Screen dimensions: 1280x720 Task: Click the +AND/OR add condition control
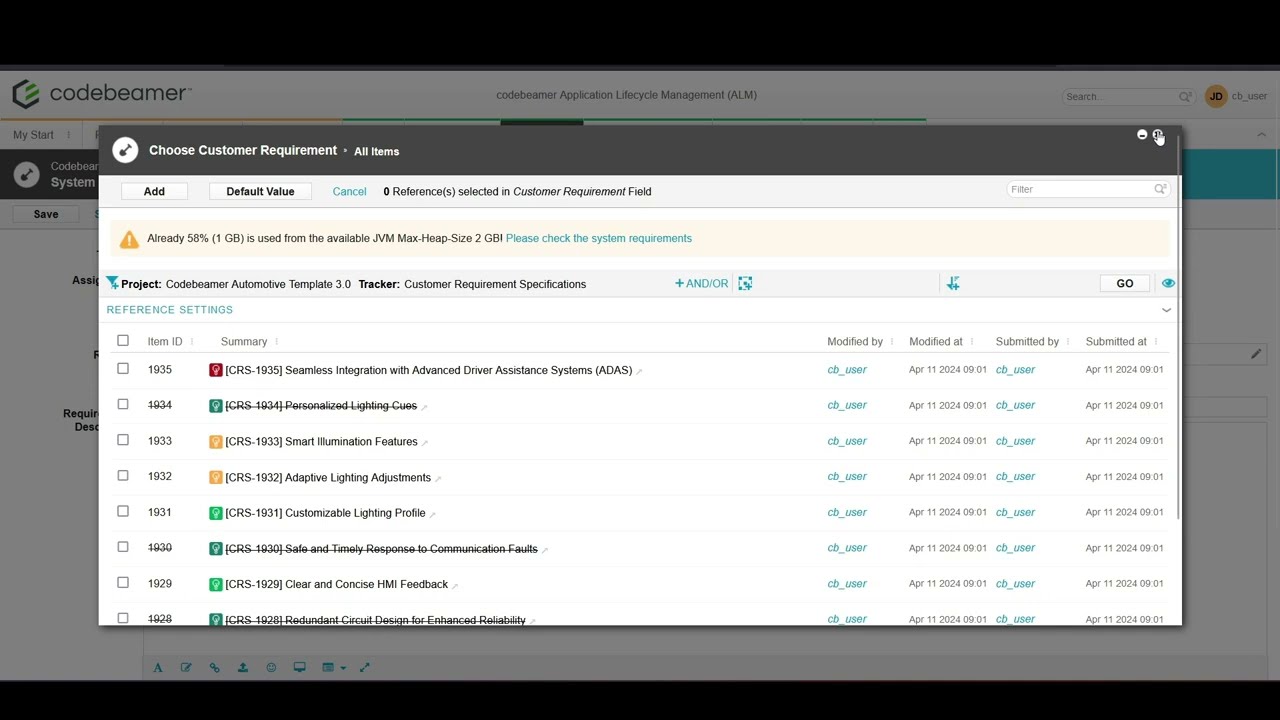pos(701,284)
